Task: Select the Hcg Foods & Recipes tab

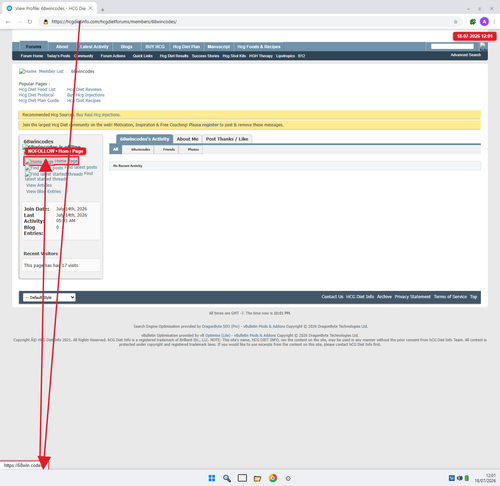Action: (x=259, y=47)
